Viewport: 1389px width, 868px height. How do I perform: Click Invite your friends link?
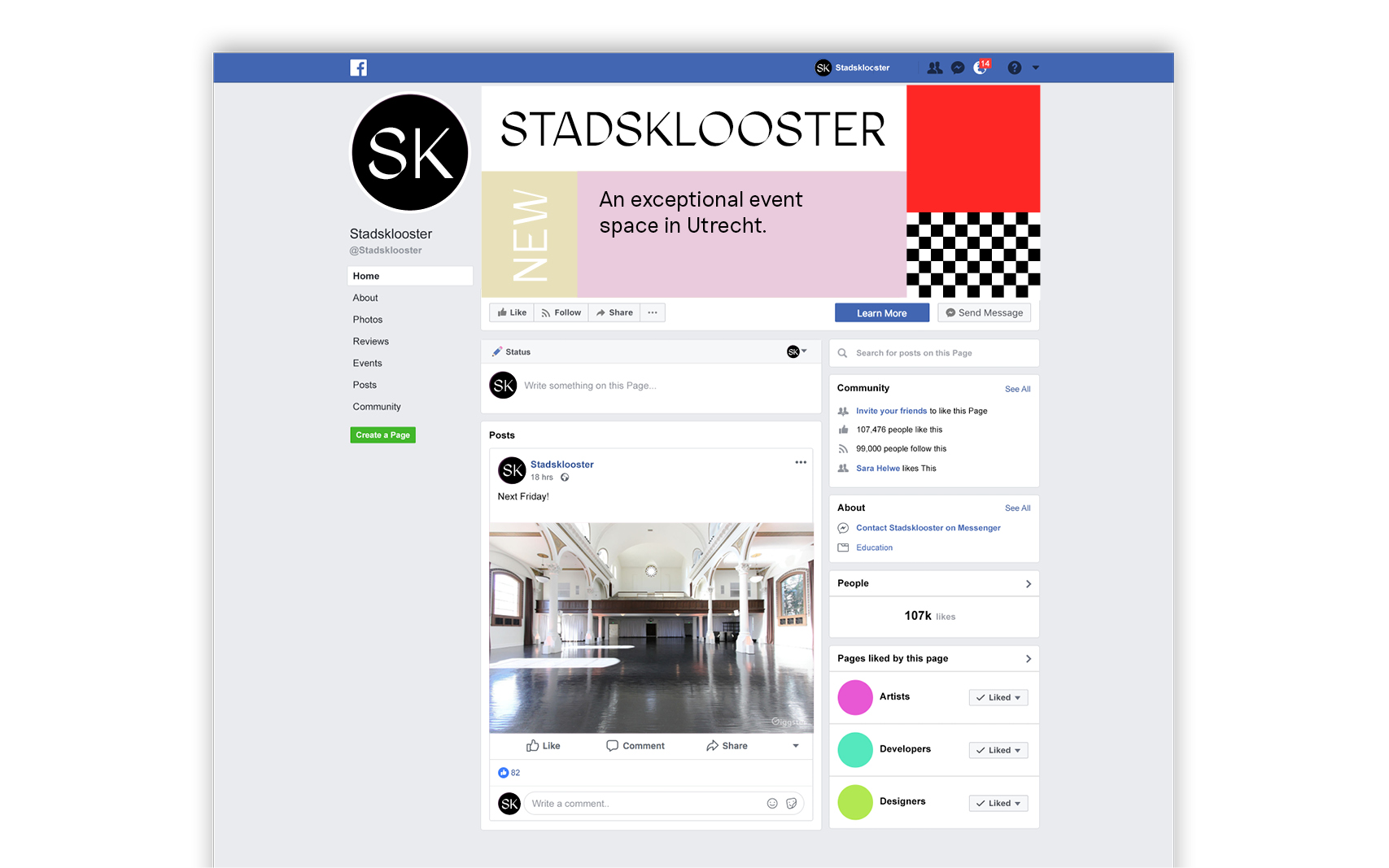[891, 411]
